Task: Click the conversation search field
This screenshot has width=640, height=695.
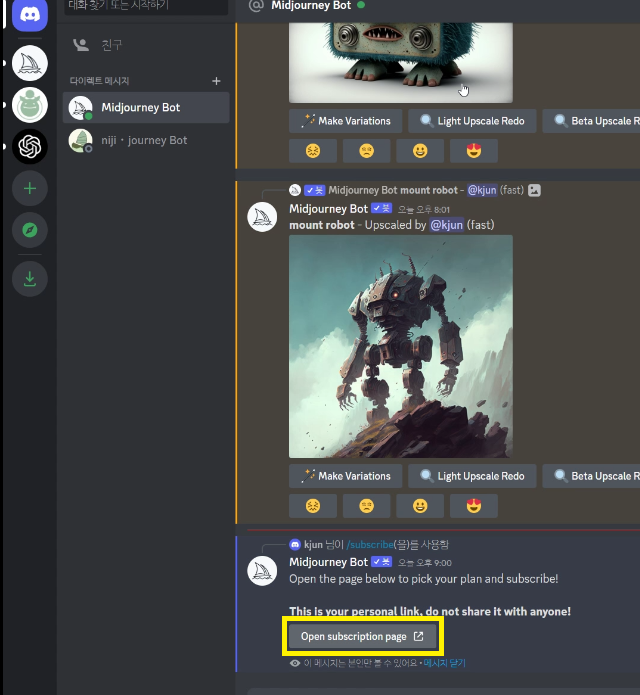Action: [x=146, y=7]
